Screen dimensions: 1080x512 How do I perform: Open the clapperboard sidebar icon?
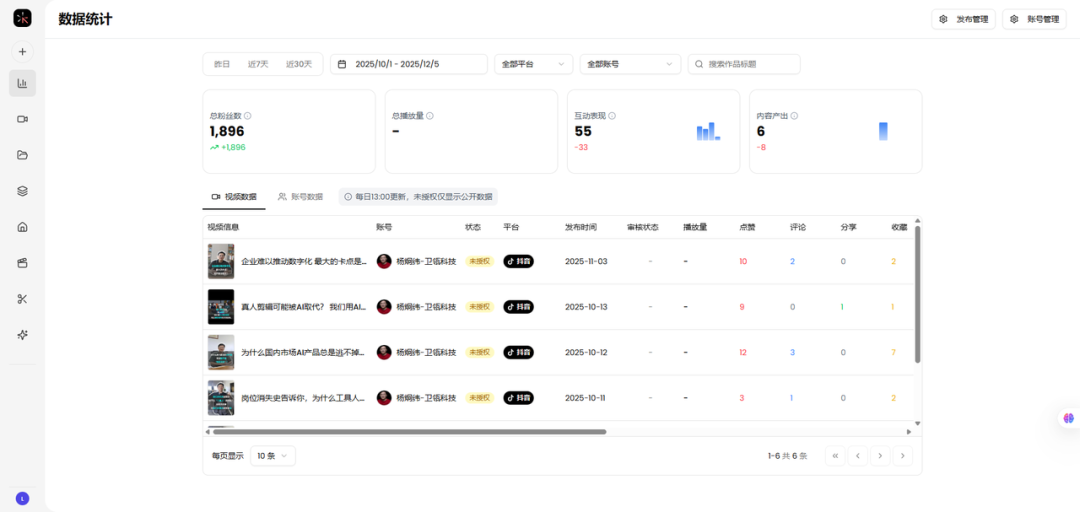point(22,263)
